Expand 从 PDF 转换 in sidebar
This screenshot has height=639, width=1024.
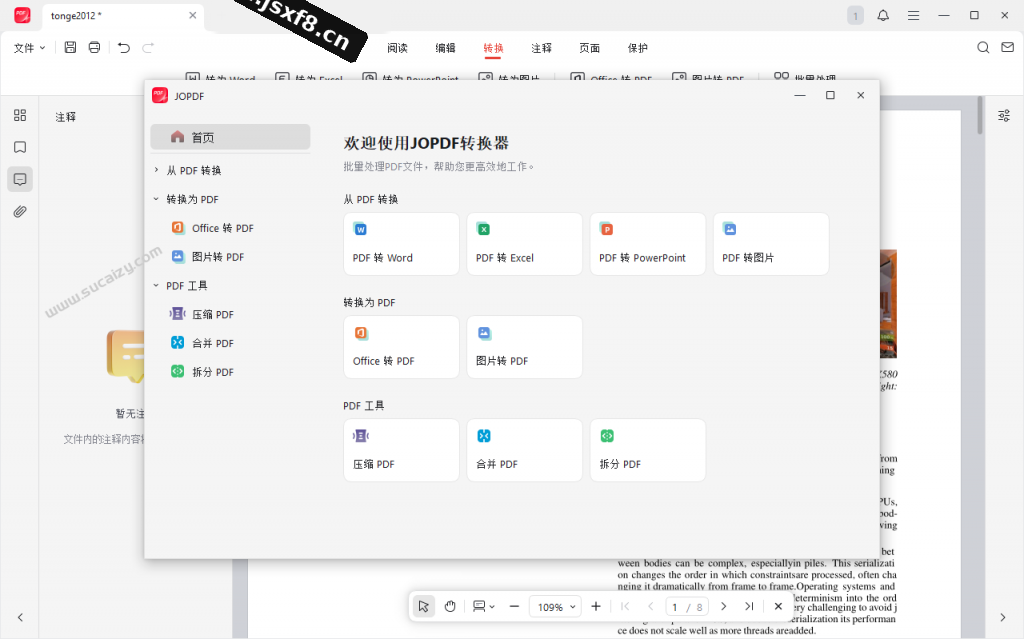pyautogui.click(x=156, y=170)
